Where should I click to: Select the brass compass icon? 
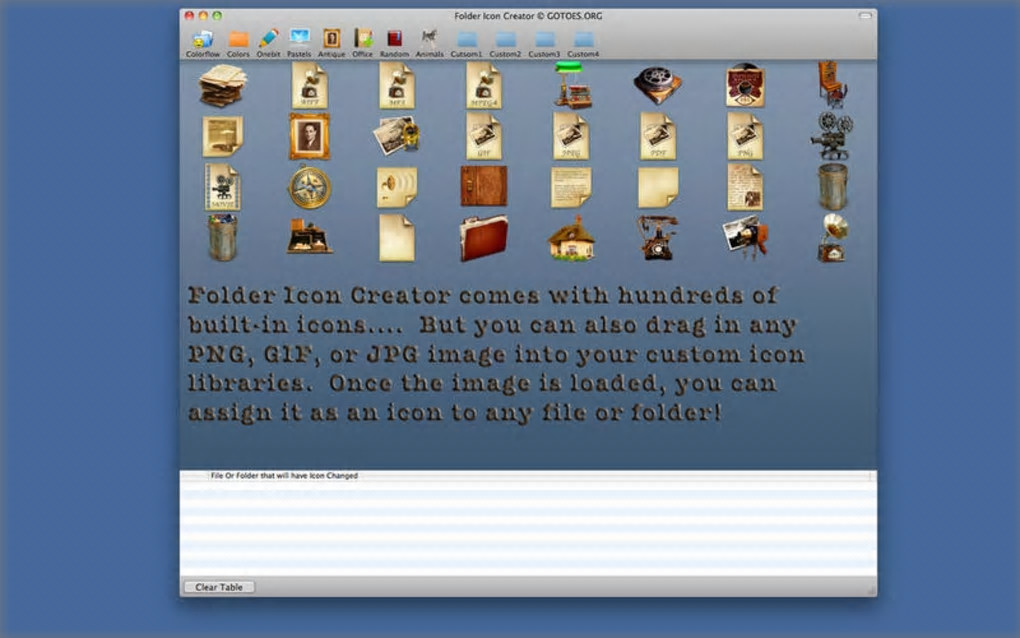(x=310, y=187)
